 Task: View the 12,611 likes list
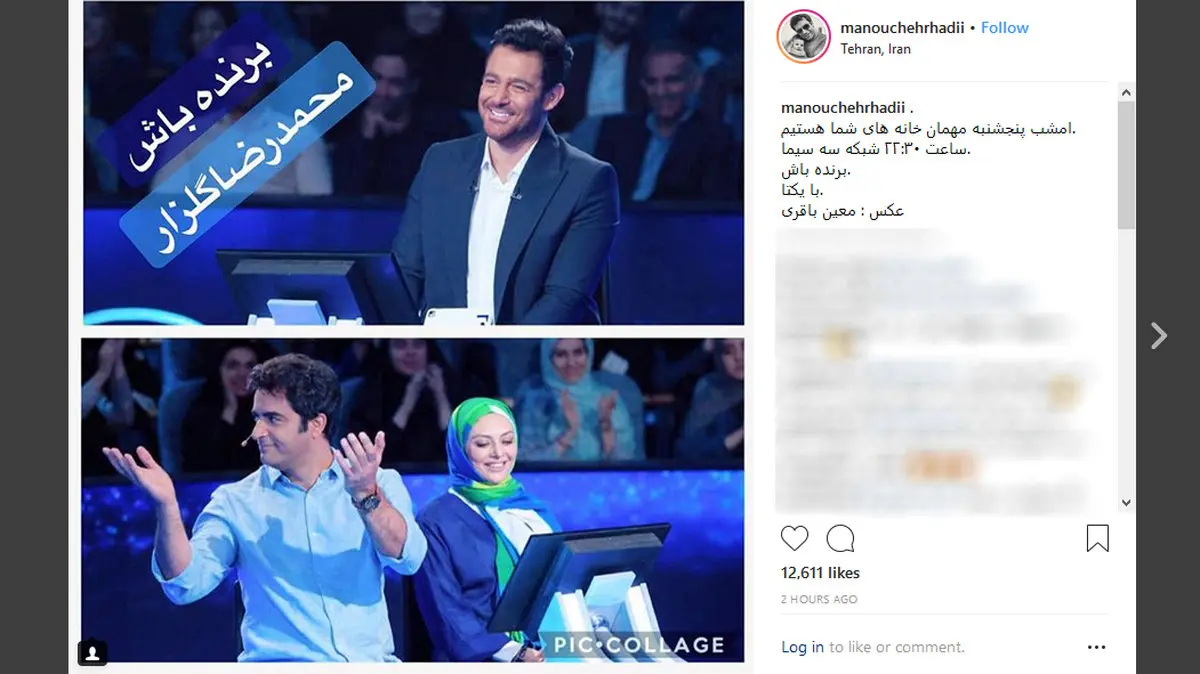pos(820,573)
